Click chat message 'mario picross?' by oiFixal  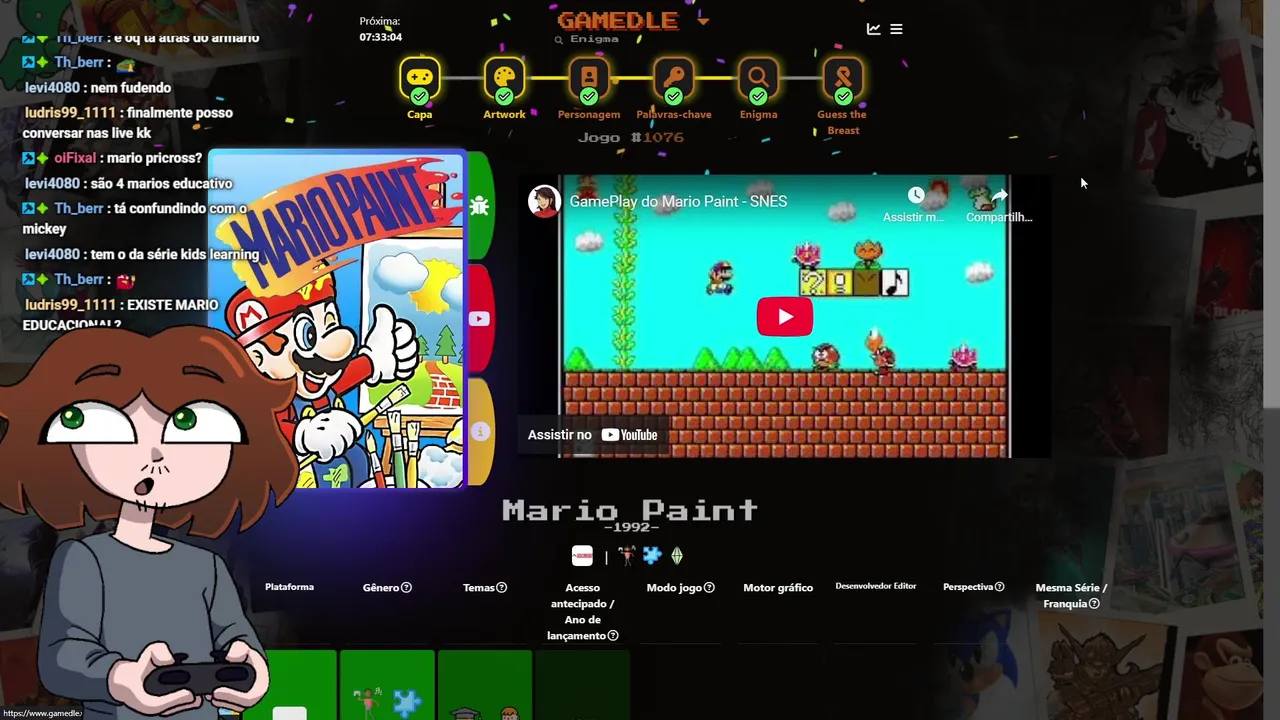[154, 158]
